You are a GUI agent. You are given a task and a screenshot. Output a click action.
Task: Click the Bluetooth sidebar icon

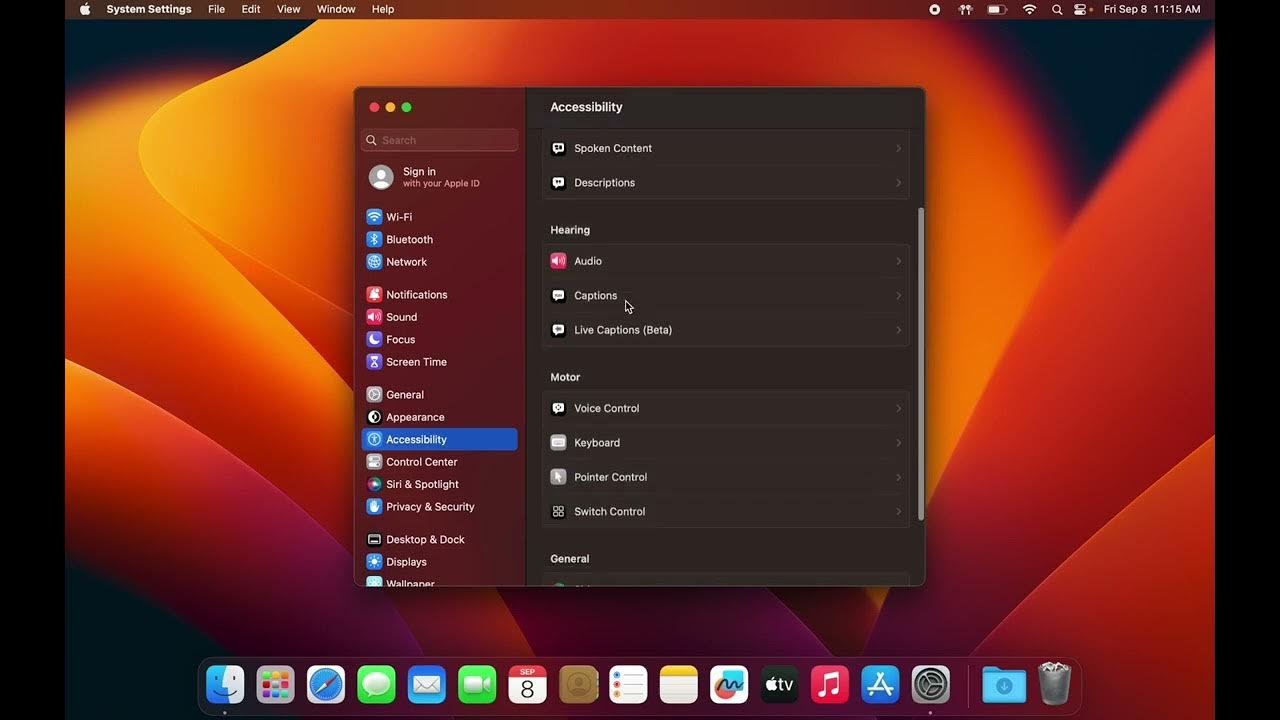coord(374,239)
